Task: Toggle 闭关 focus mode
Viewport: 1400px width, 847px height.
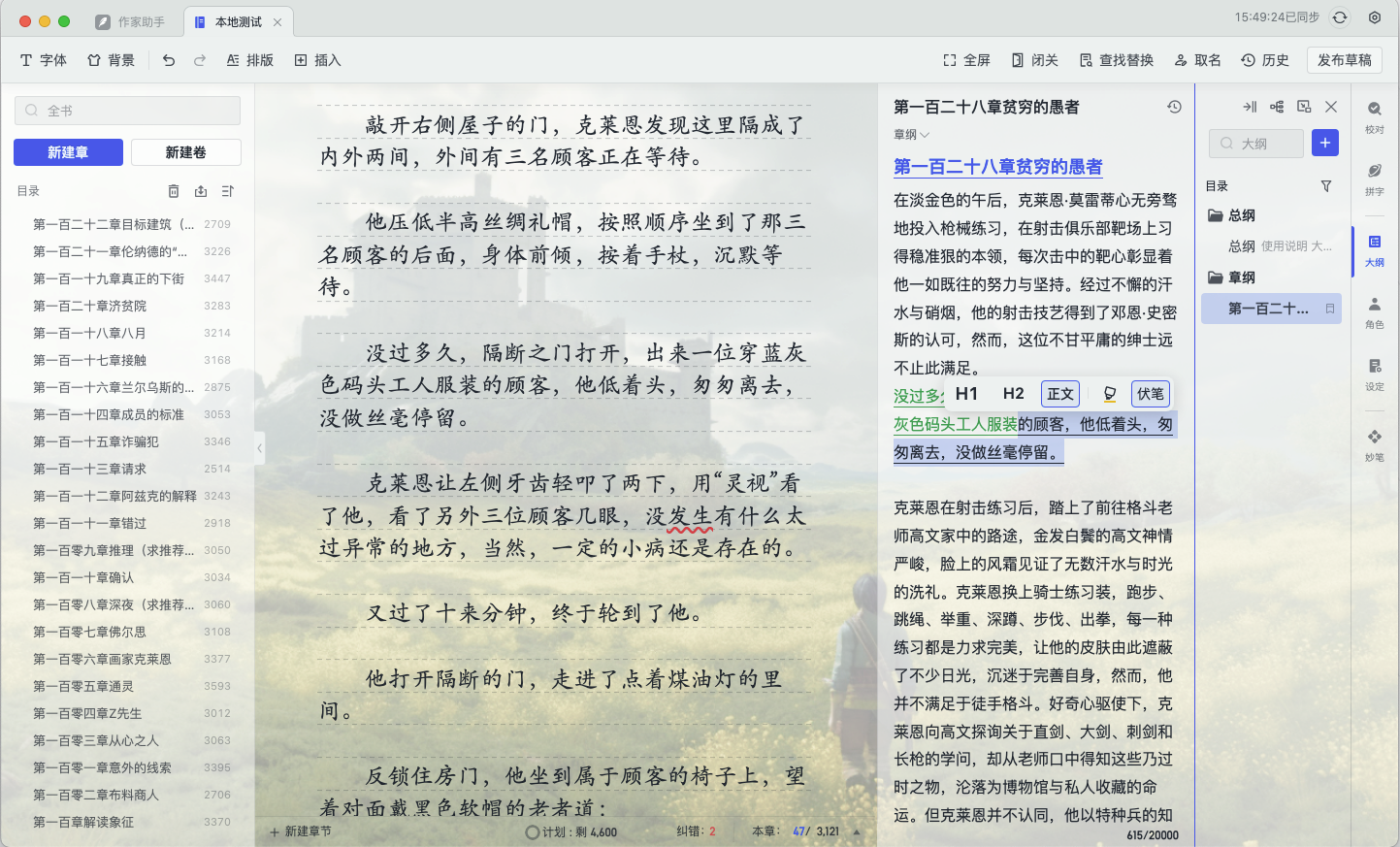Action: pos(1034,60)
